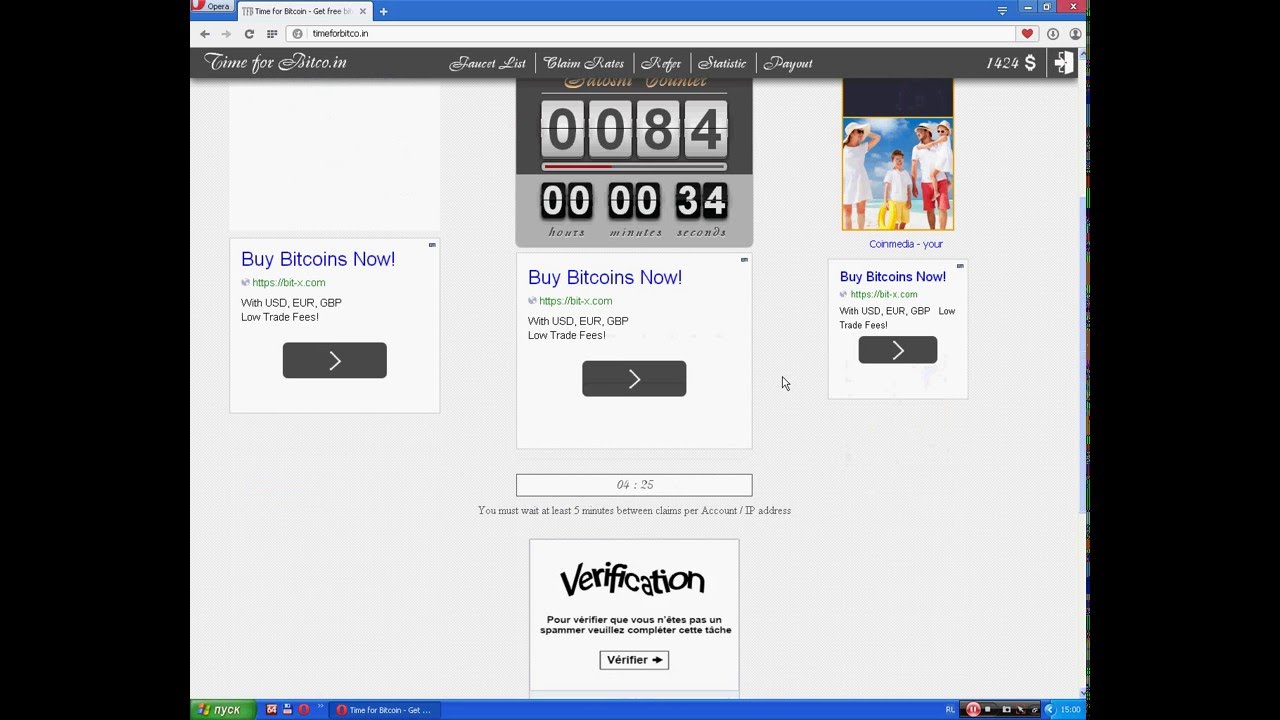Click the red Satoshi counter progress bar
The width and height of the screenshot is (1280, 720).
tap(634, 166)
